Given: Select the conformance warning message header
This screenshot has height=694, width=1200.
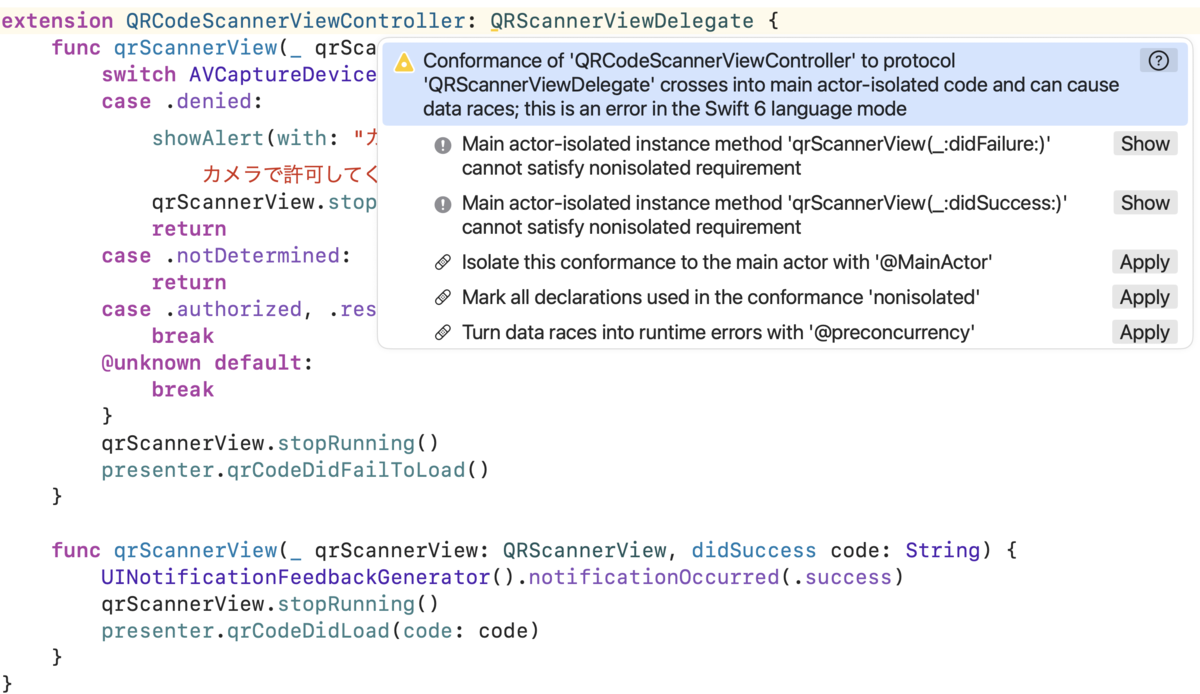Looking at the screenshot, I should pyautogui.click(x=786, y=85).
